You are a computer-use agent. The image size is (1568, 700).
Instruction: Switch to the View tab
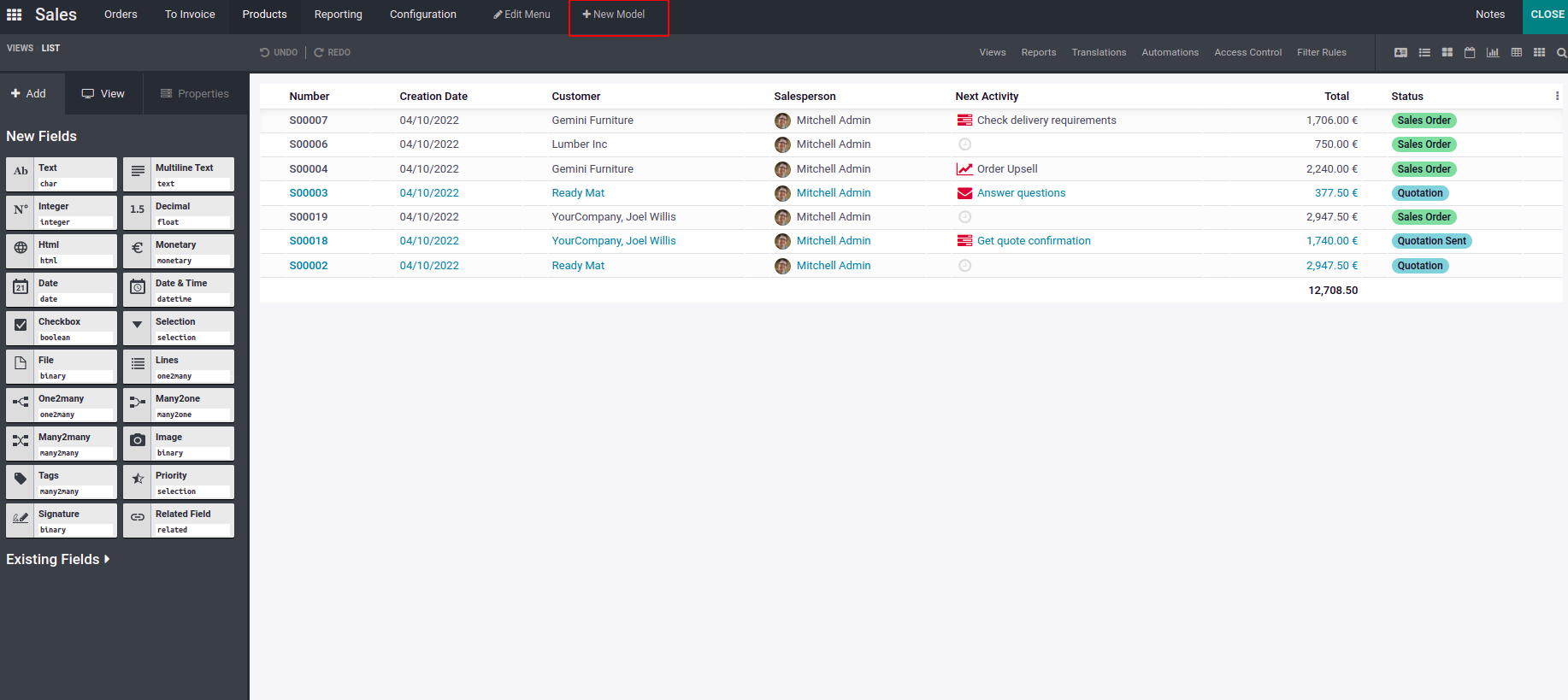coord(103,93)
